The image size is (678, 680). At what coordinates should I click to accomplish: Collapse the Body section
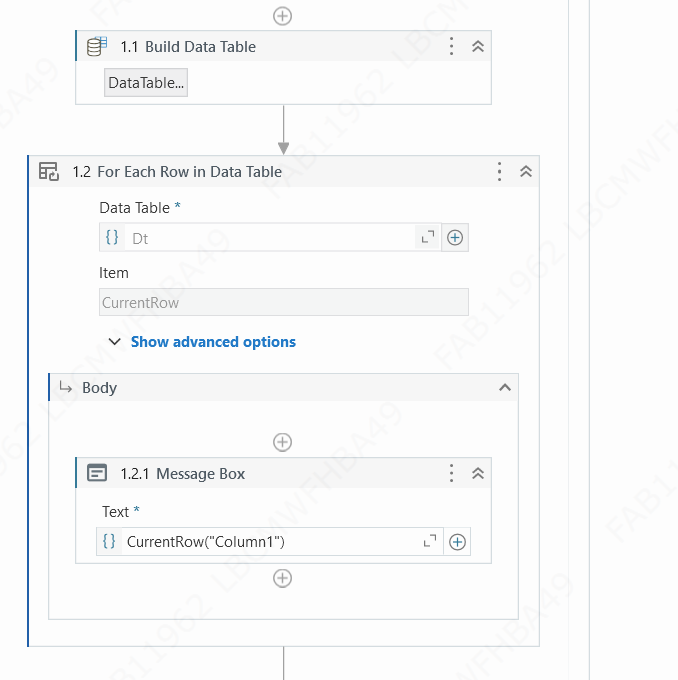click(x=505, y=387)
